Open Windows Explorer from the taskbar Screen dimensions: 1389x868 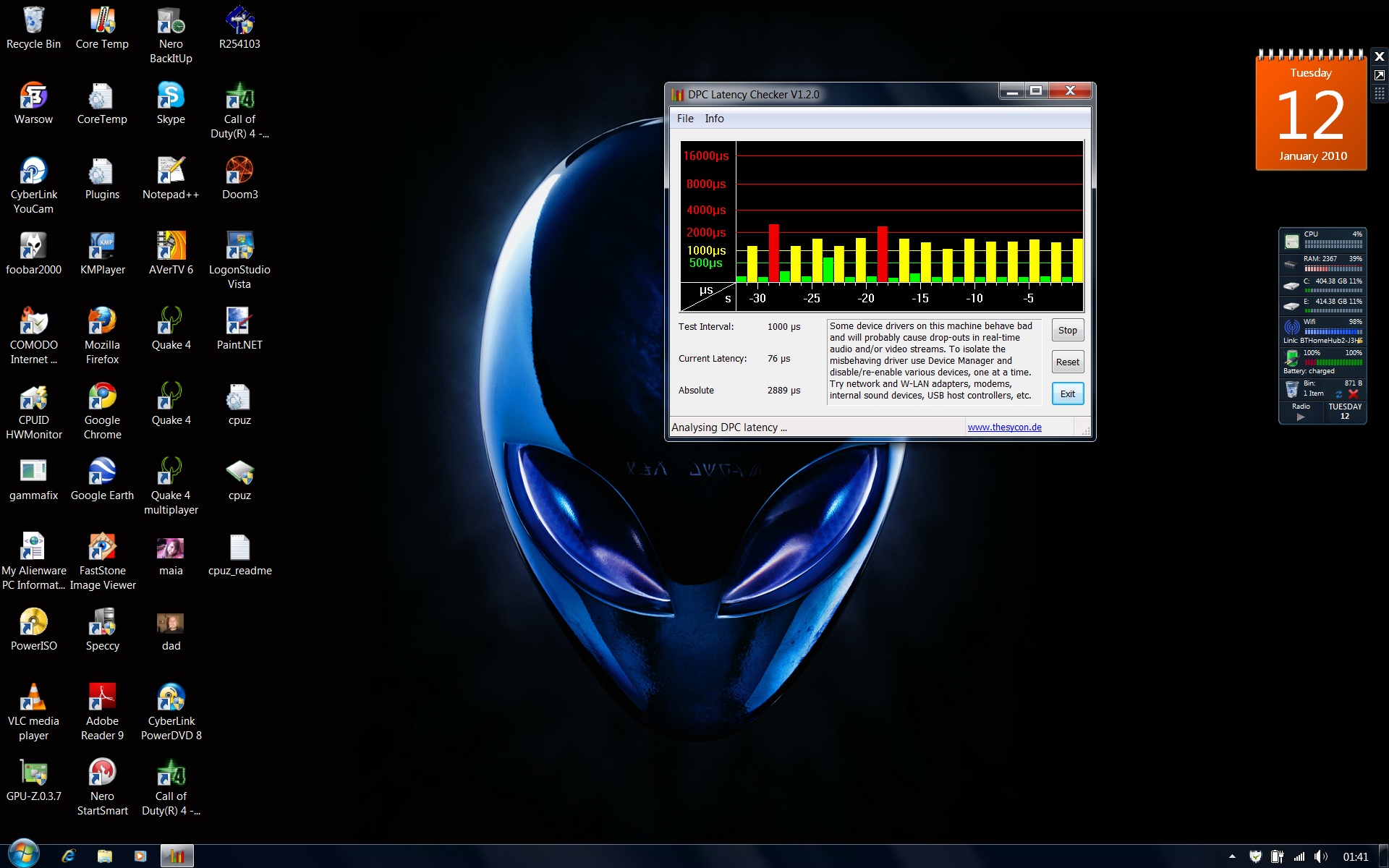click(x=105, y=856)
